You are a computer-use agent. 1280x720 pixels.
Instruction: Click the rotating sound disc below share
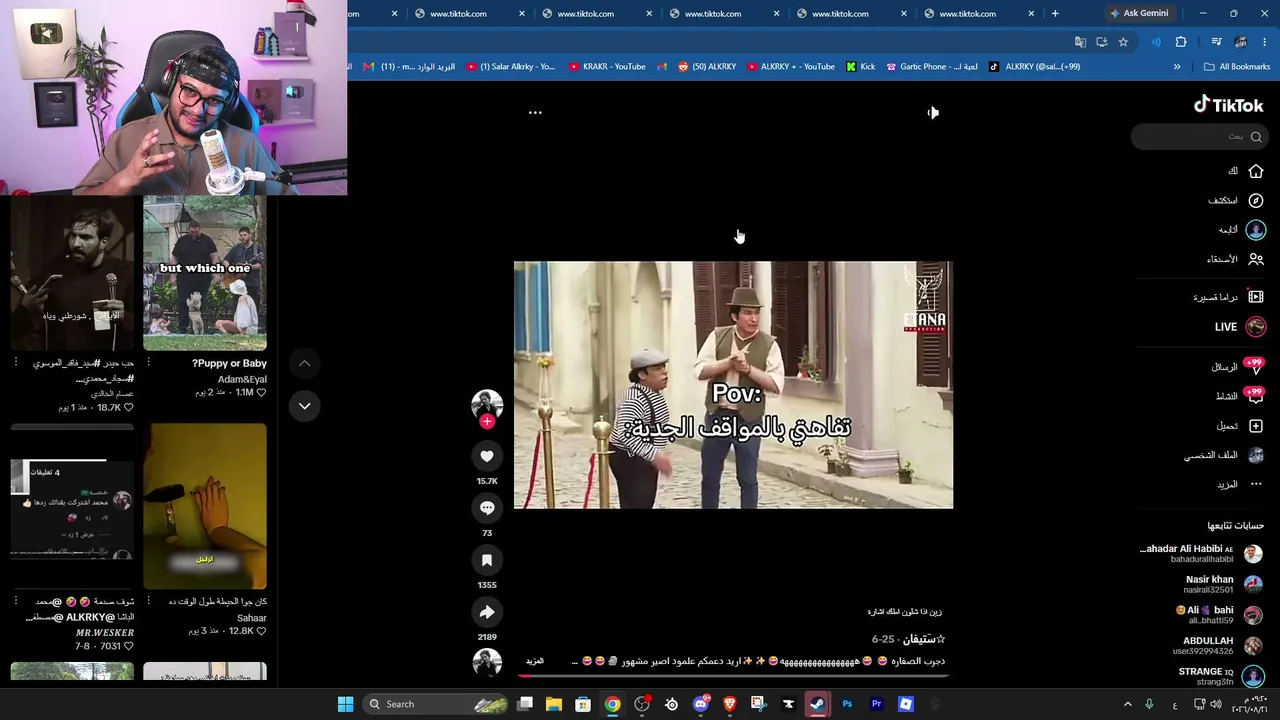[487, 663]
